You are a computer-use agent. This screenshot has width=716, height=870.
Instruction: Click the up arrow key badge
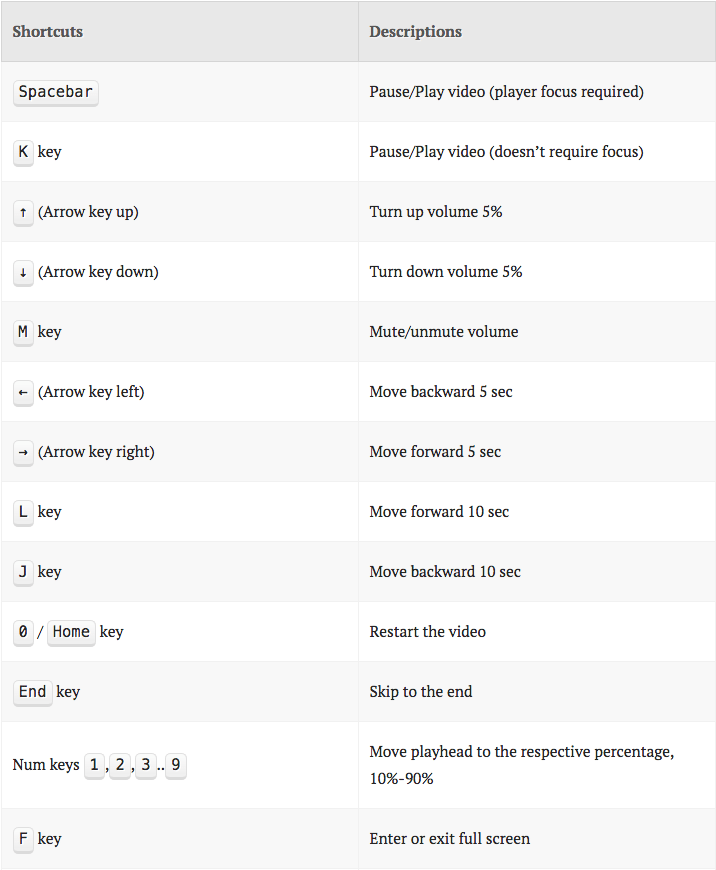[23, 212]
